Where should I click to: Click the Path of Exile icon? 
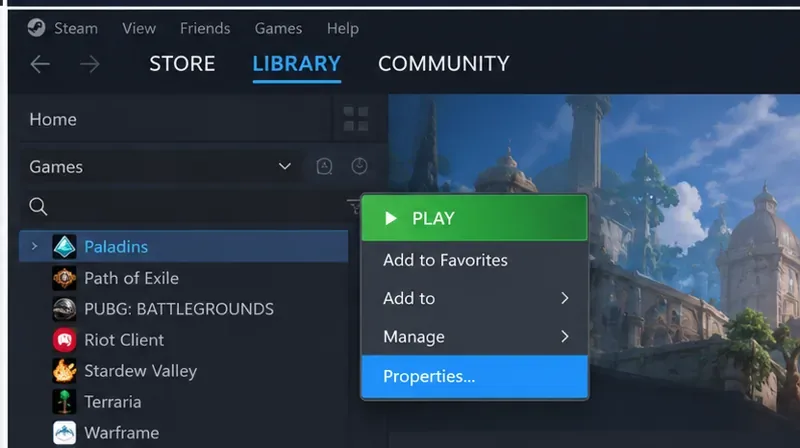[64, 278]
